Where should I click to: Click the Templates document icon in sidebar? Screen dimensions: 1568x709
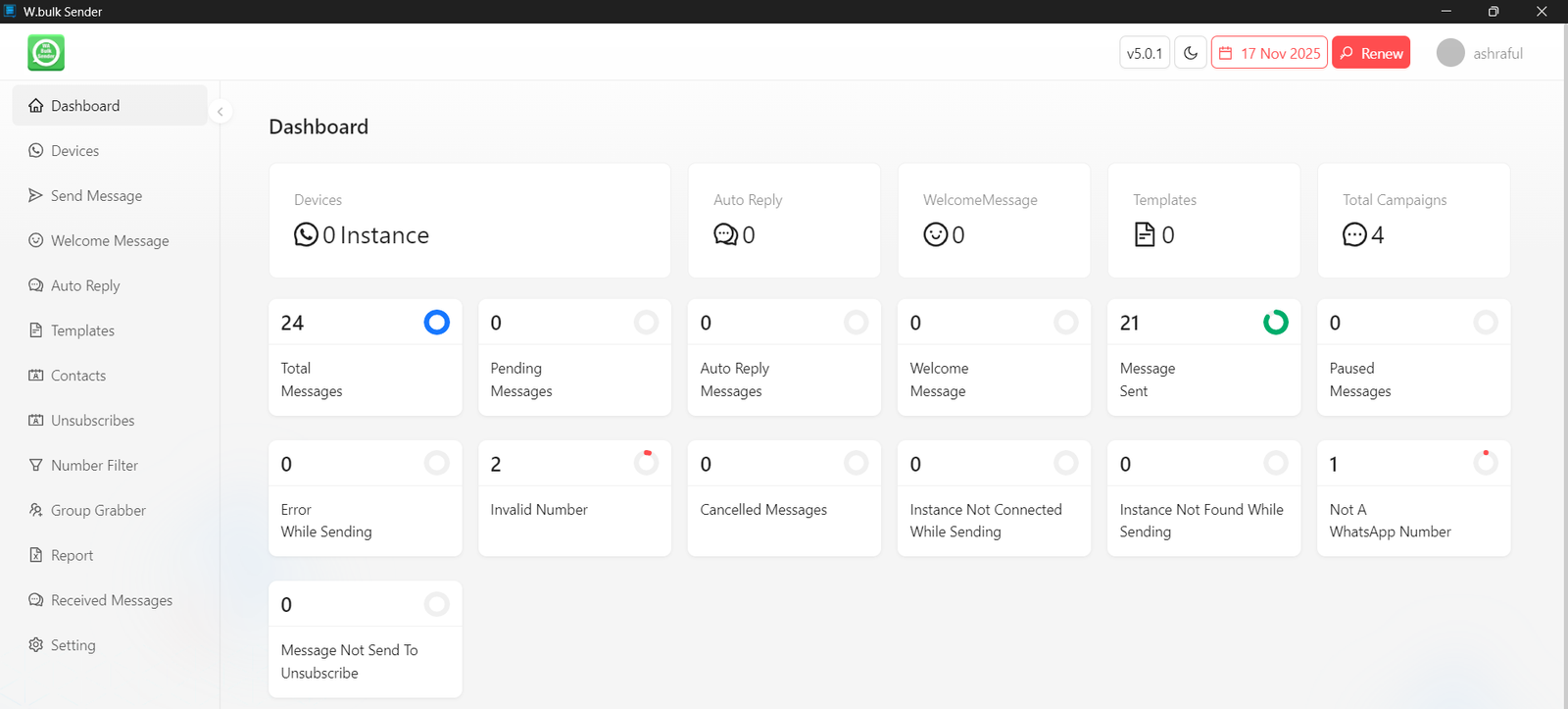tap(36, 330)
